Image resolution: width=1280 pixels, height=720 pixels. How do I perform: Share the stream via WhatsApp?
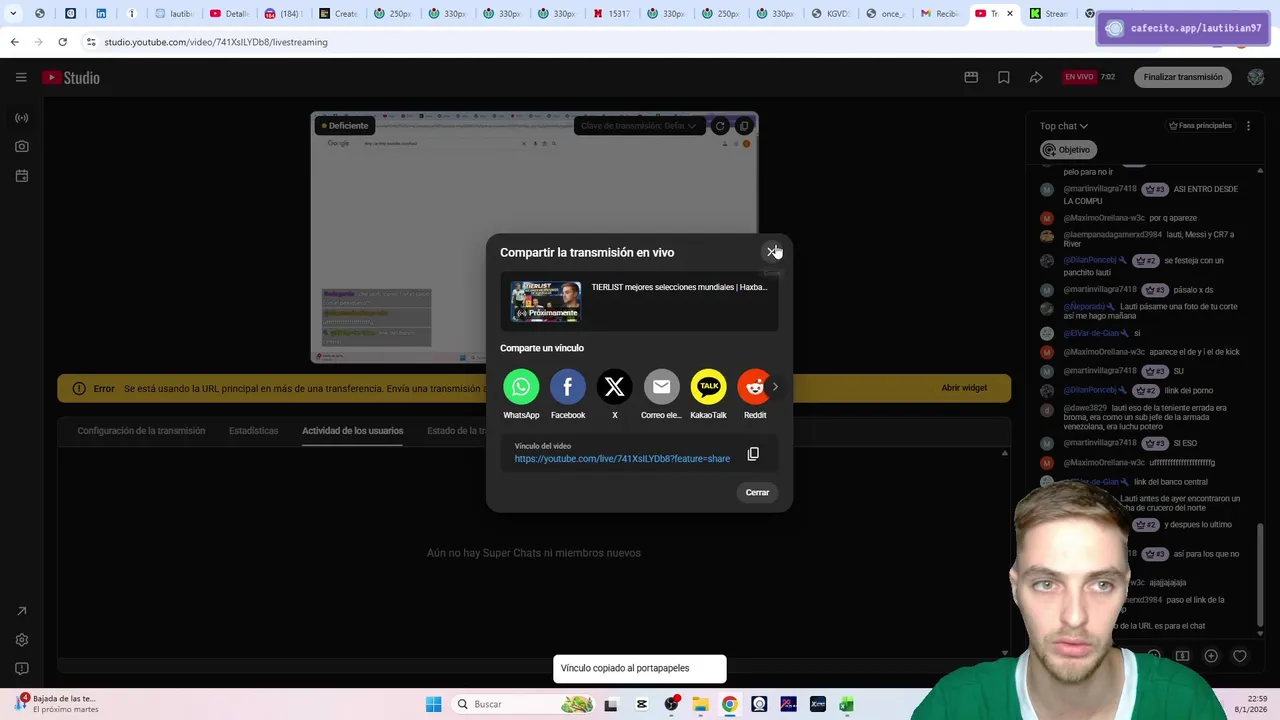point(521,387)
